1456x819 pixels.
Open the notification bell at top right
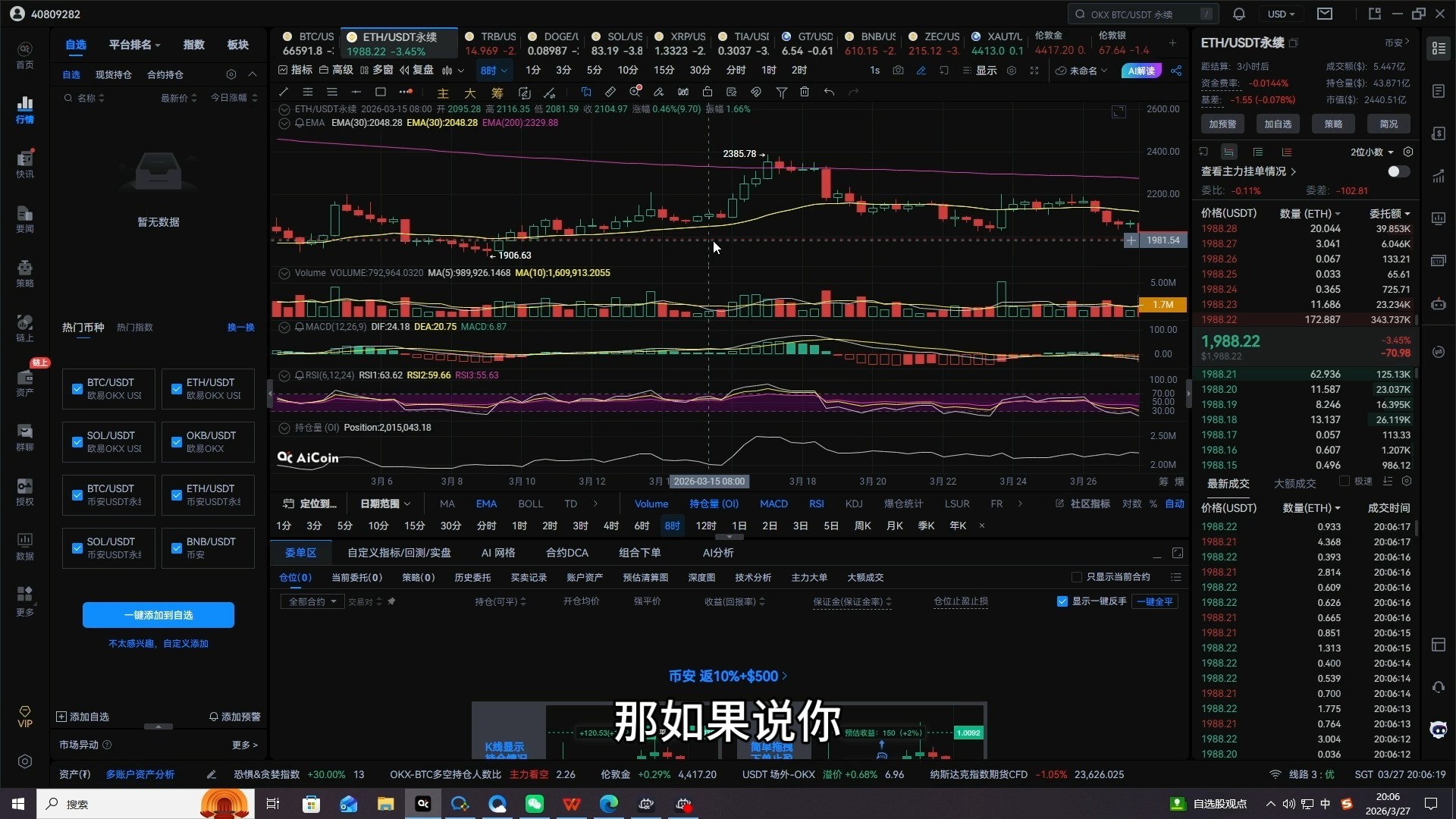[1238, 14]
